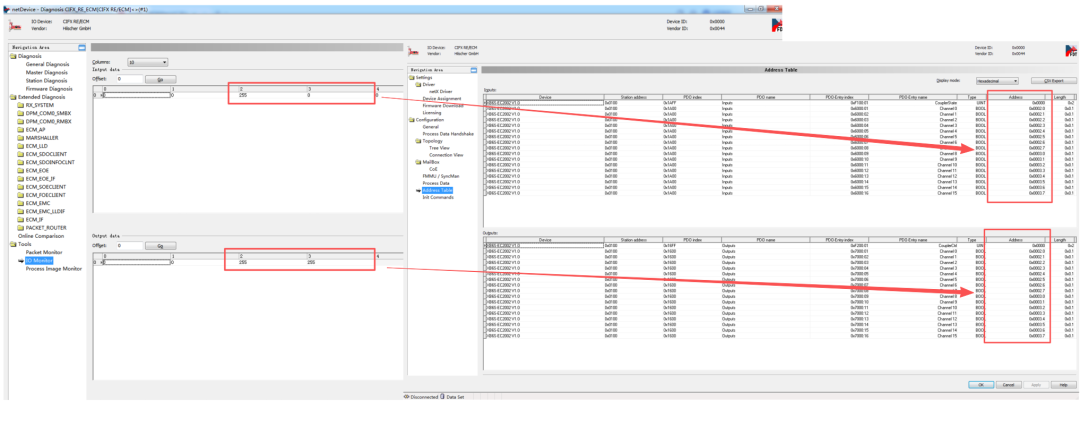Click the Topology folder icon

click(x=418, y=141)
